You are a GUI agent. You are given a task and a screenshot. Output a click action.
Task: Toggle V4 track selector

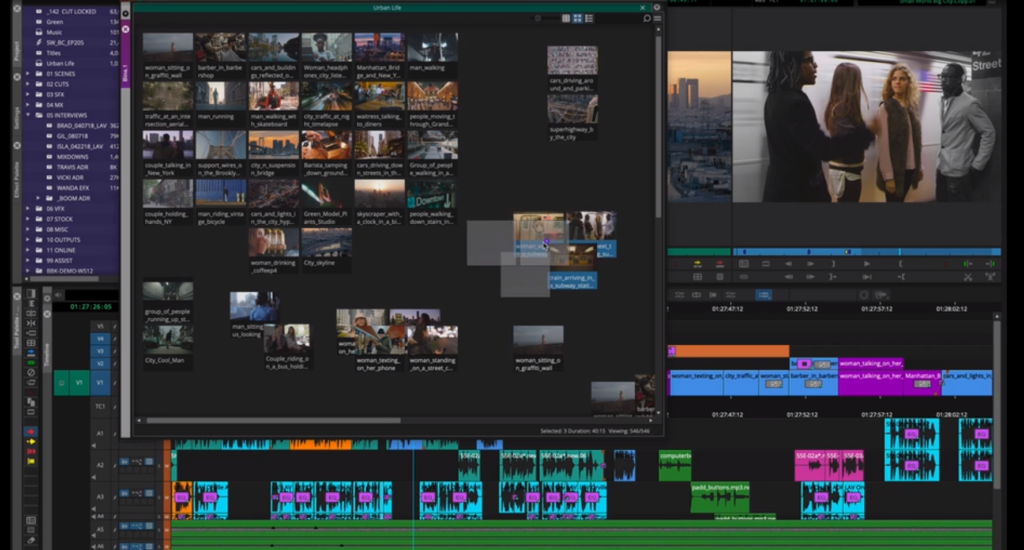(99, 339)
